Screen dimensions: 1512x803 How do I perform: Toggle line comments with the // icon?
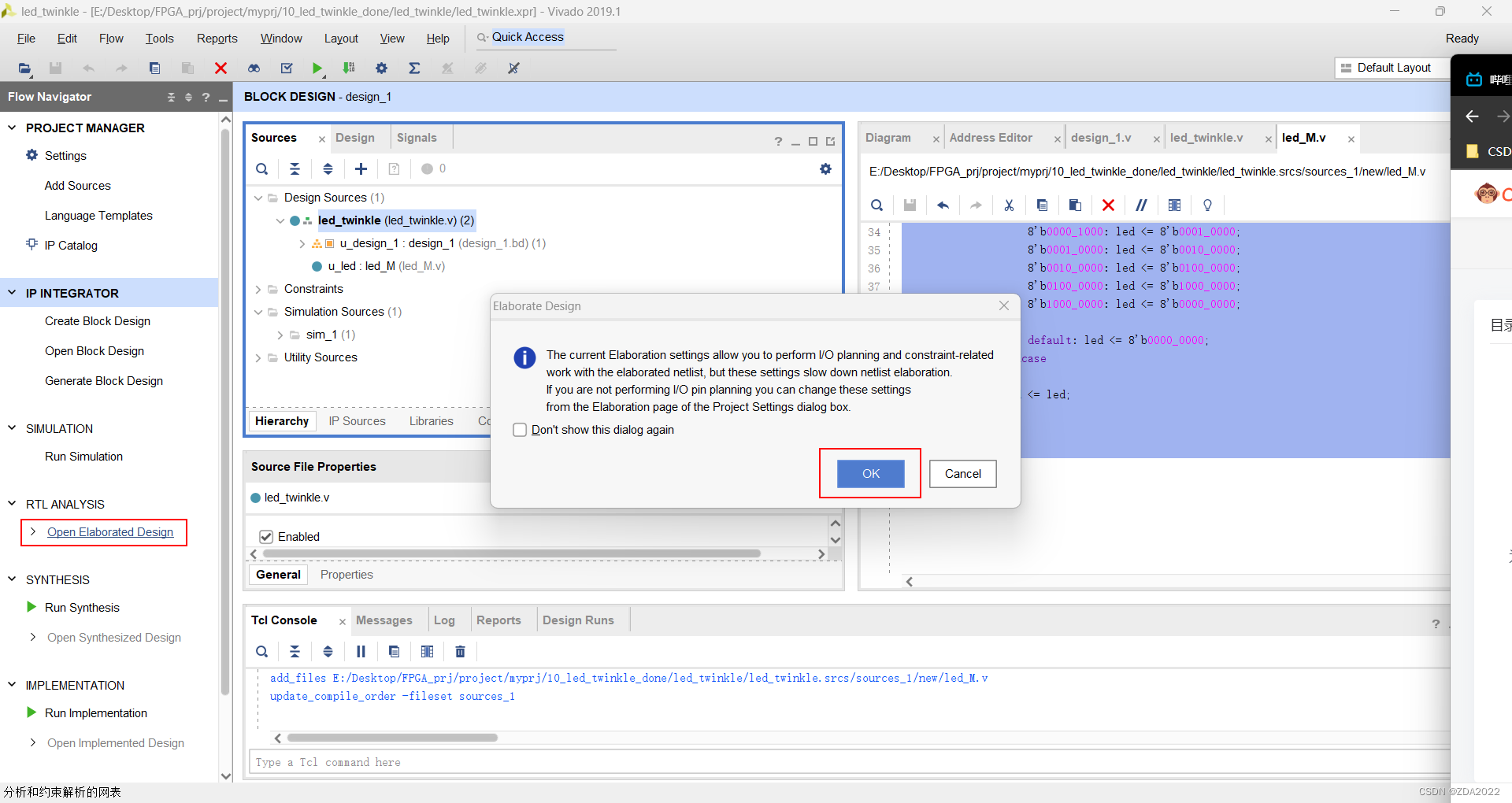[x=1141, y=205]
